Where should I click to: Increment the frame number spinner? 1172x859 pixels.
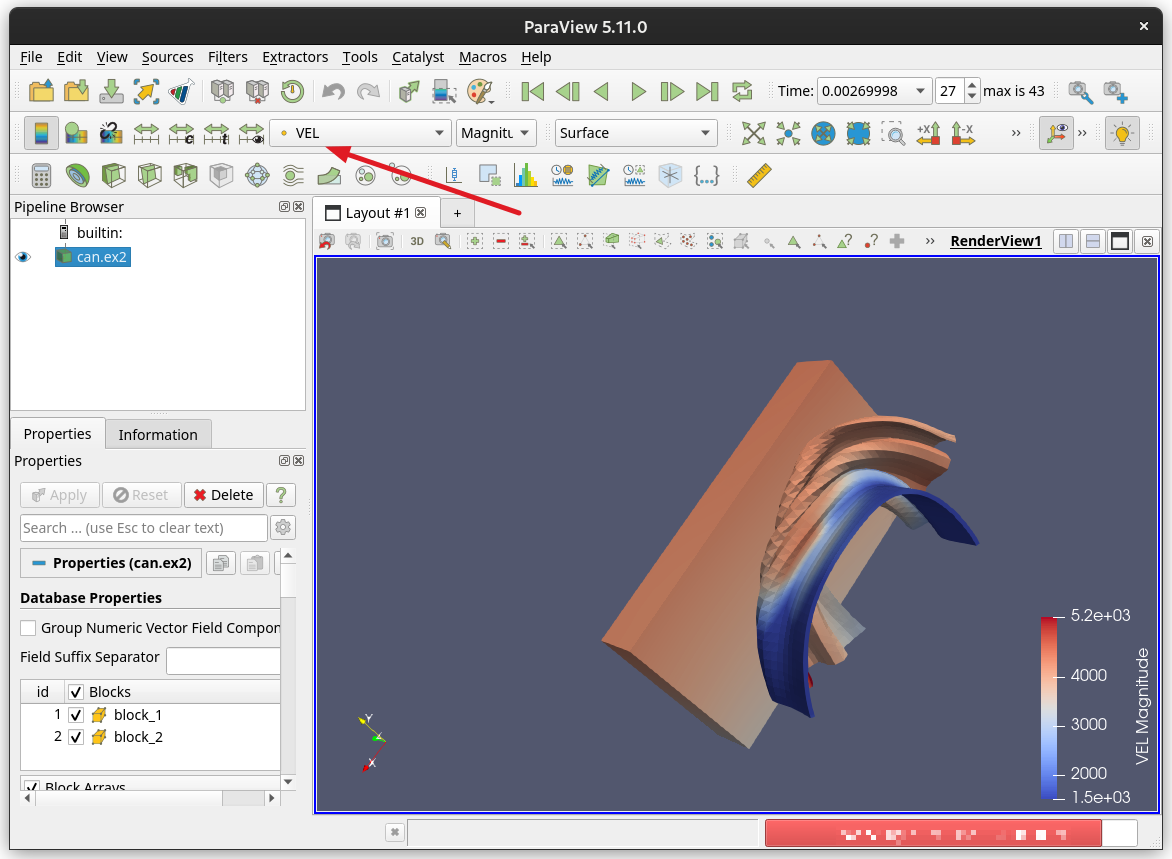pos(972,85)
